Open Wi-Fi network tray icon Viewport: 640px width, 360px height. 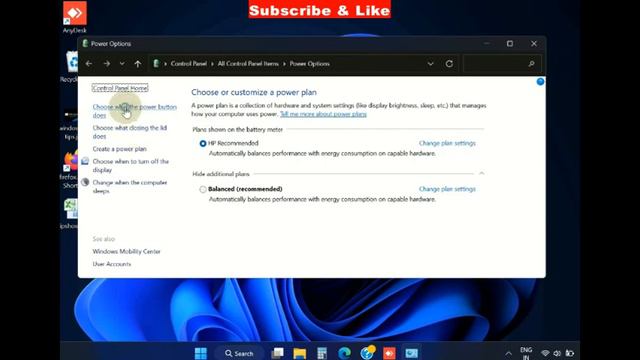[545, 353]
